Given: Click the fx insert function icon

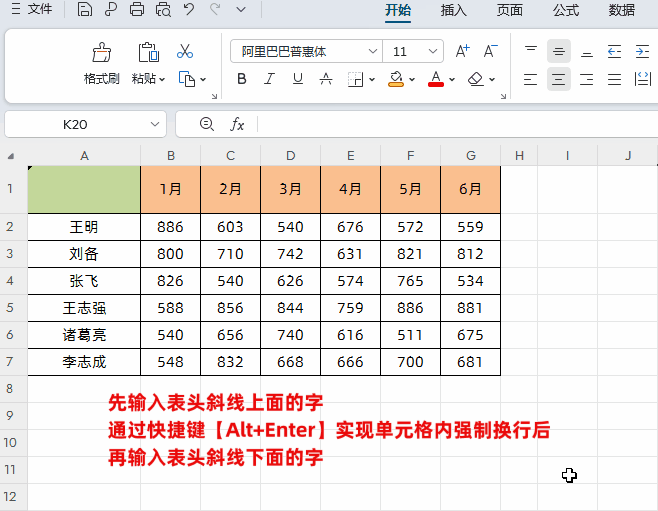Looking at the screenshot, I should pyautogui.click(x=237, y=124).
